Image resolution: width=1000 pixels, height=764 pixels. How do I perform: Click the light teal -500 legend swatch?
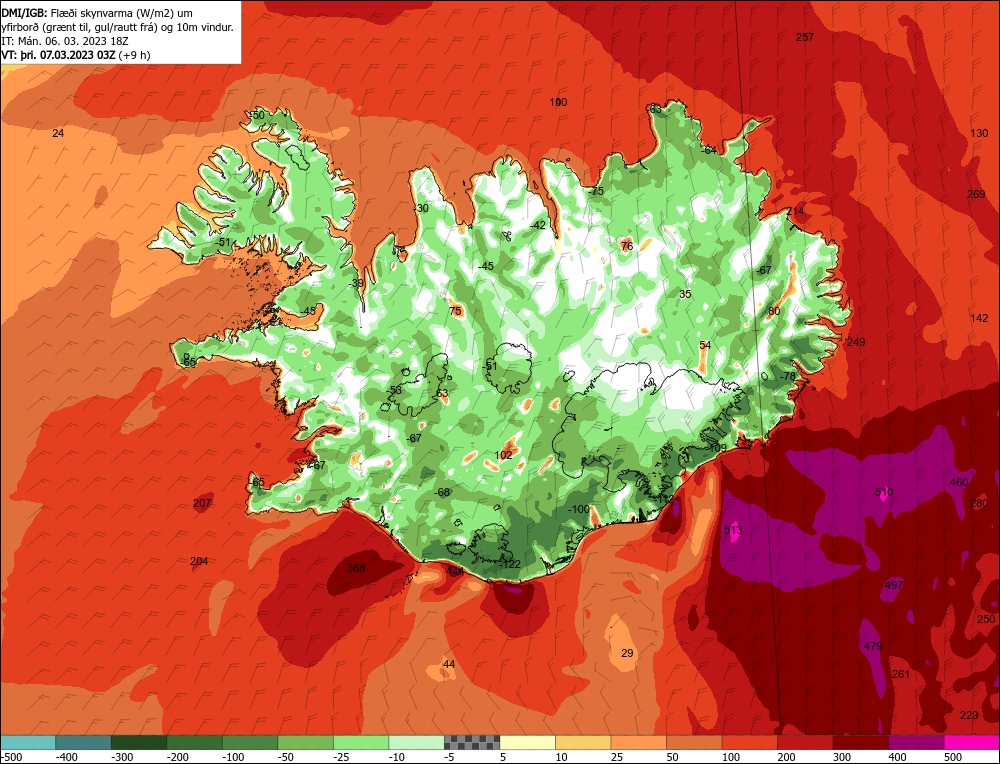27,742
